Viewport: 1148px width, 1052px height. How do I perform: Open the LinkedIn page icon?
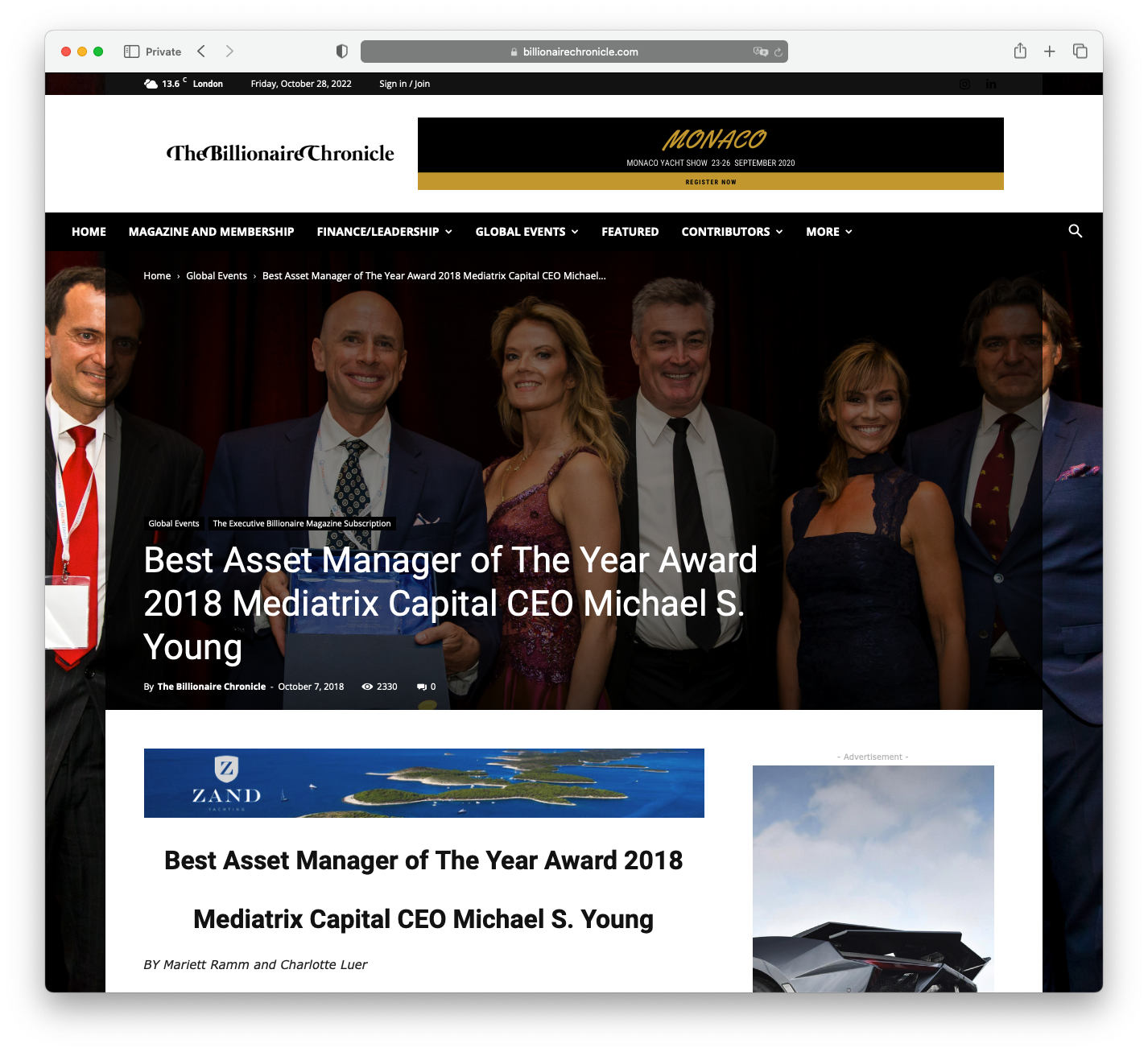click(x=991, y=84)
